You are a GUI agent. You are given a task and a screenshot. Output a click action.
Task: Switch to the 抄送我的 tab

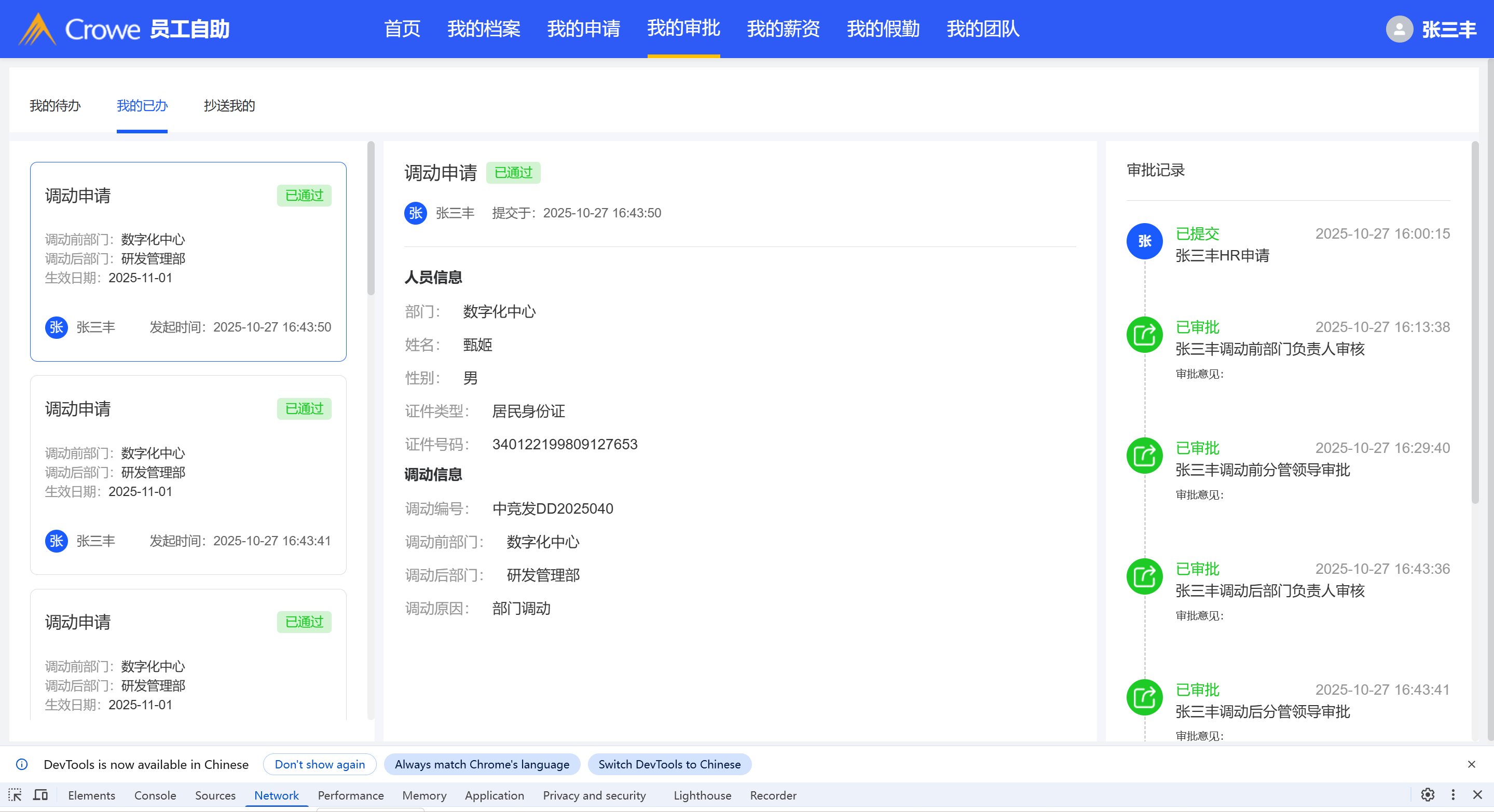[x=229, y=105]
